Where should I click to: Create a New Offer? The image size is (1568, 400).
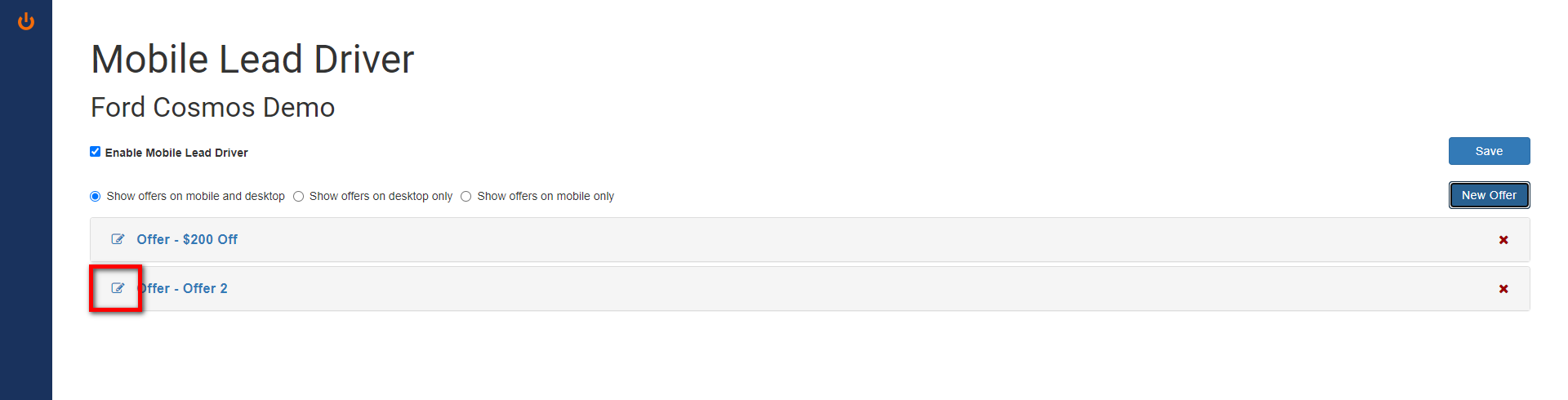[1488, 195]
